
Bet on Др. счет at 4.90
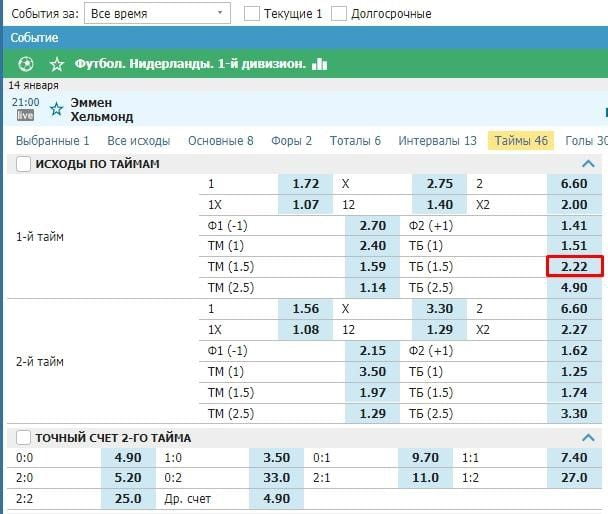pyautogui.click(x=276, y=498)
